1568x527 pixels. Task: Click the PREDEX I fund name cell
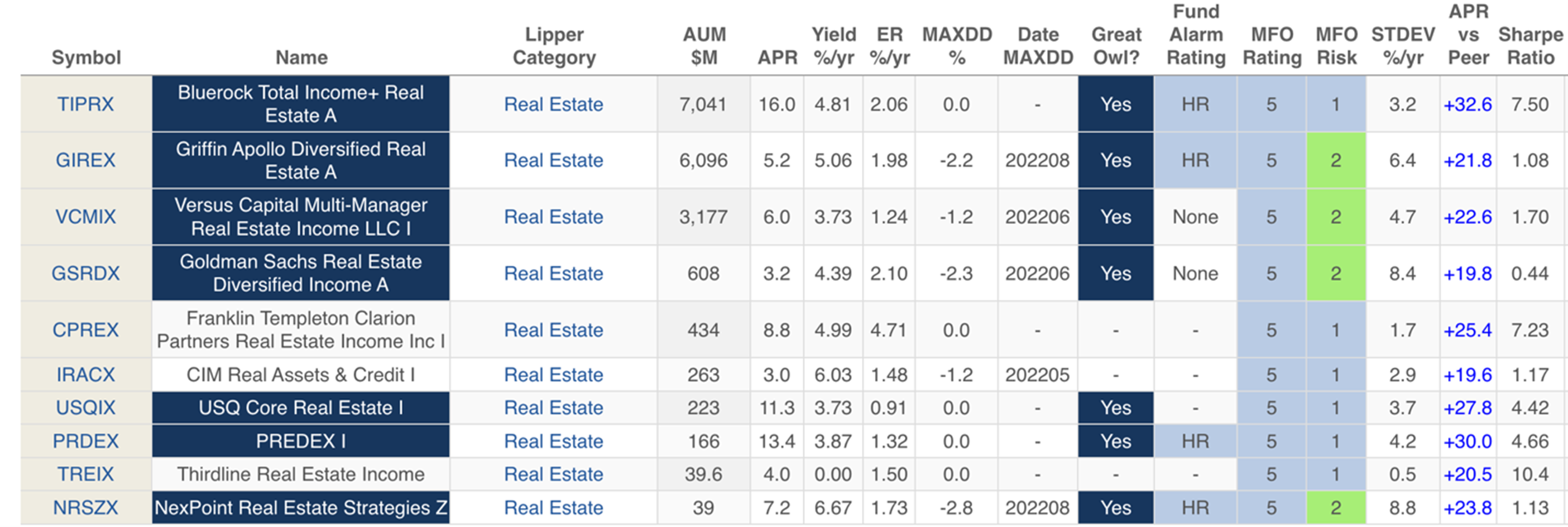coord(301,441)
